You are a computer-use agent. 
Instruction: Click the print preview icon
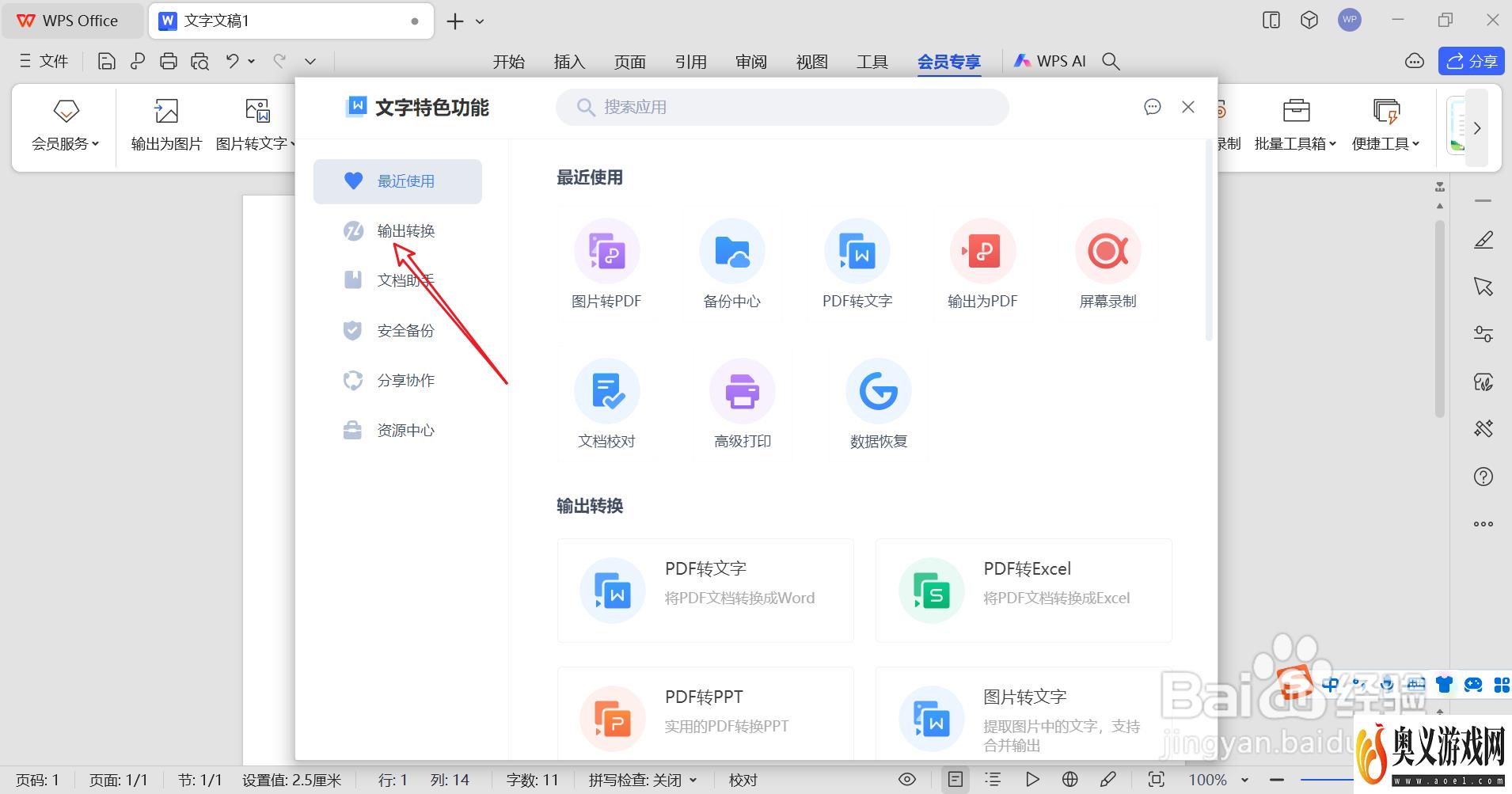199,61
